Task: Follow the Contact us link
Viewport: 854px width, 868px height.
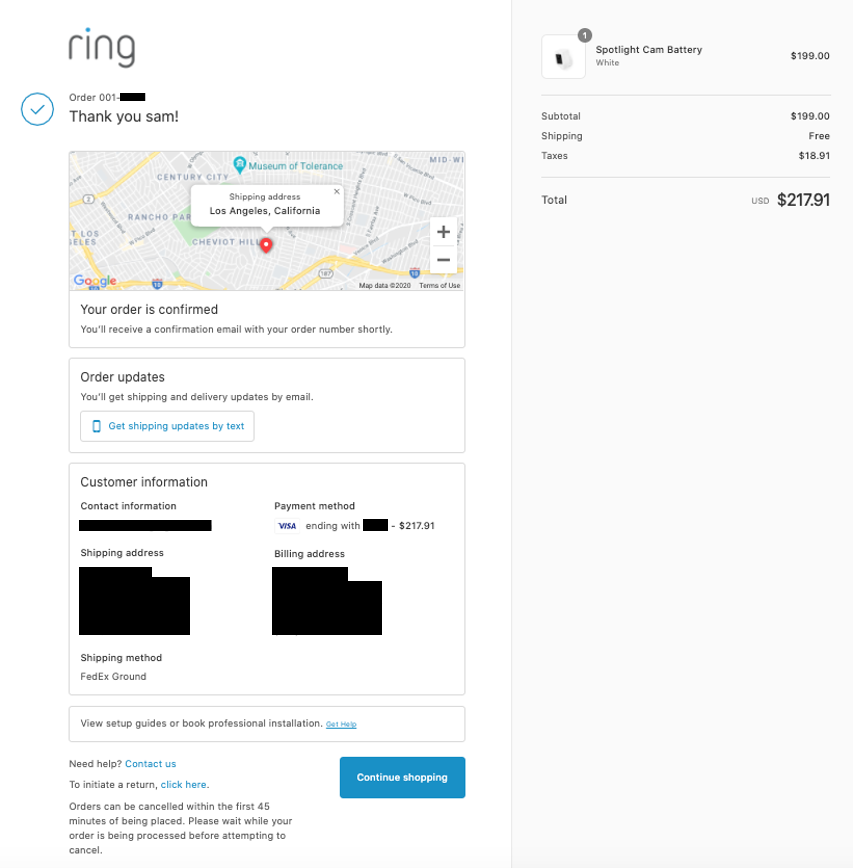Action: [x=150, y=764]
